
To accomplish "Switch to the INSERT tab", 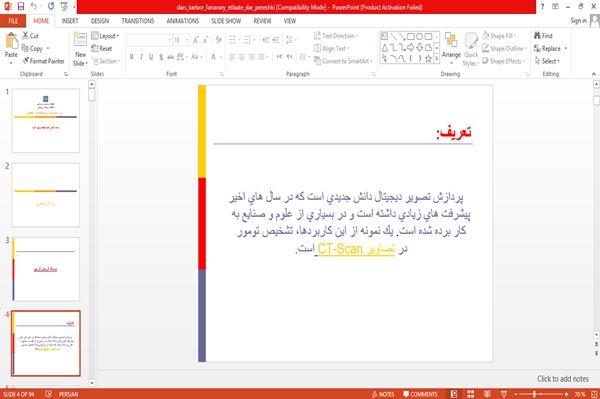I will (70, 21).
